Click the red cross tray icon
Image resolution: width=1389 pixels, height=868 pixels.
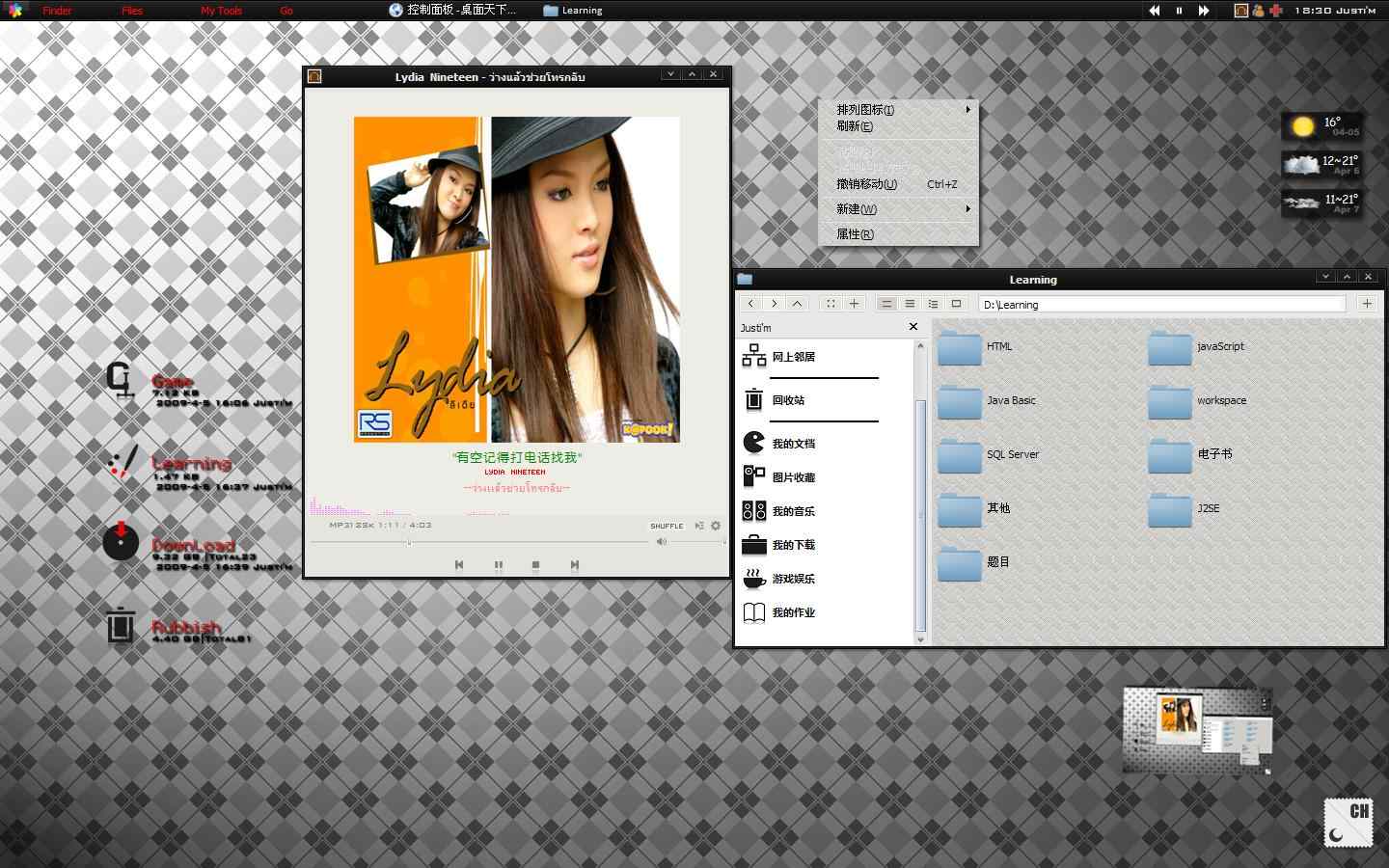point(1275,11)
